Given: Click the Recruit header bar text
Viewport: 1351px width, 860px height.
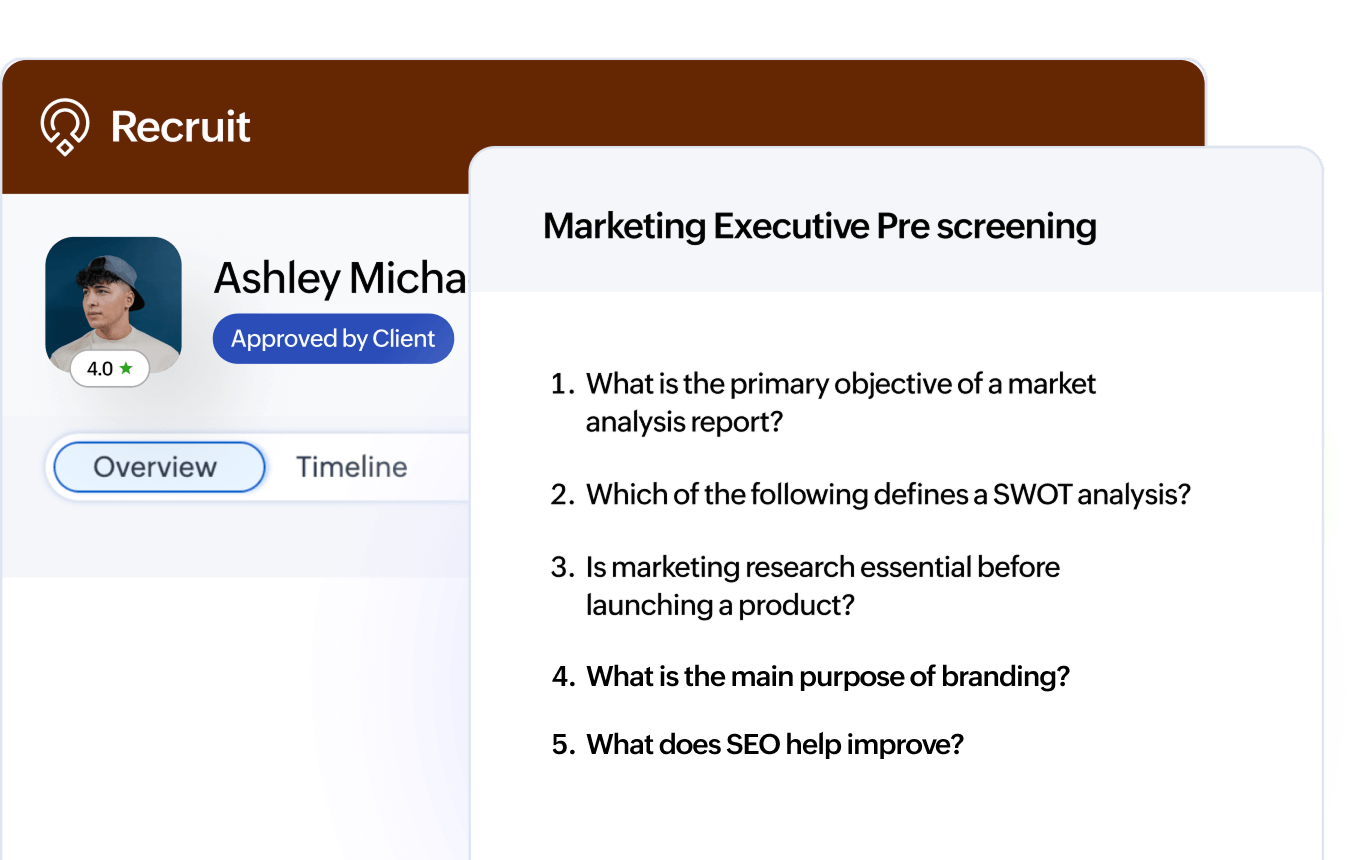Looking at the screenshot, I should coord(180,125).
